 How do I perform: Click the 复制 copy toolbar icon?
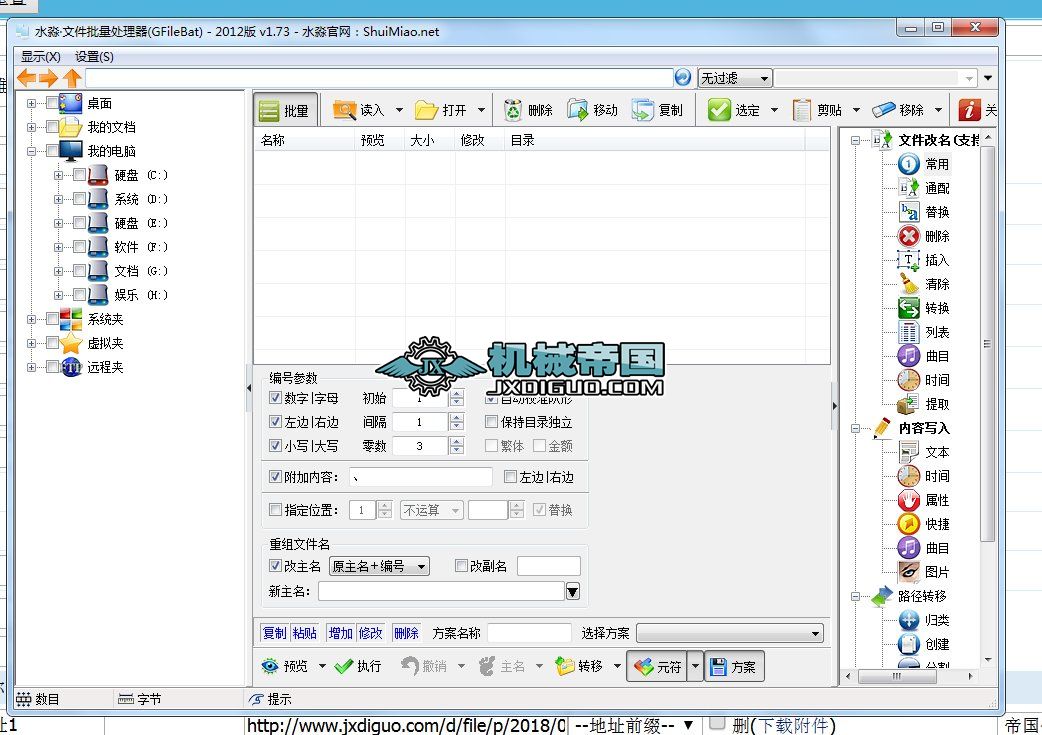click(643, 110)
